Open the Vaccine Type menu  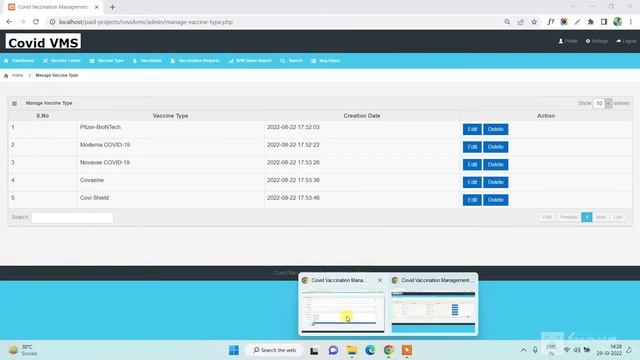(x=107, y=60)
